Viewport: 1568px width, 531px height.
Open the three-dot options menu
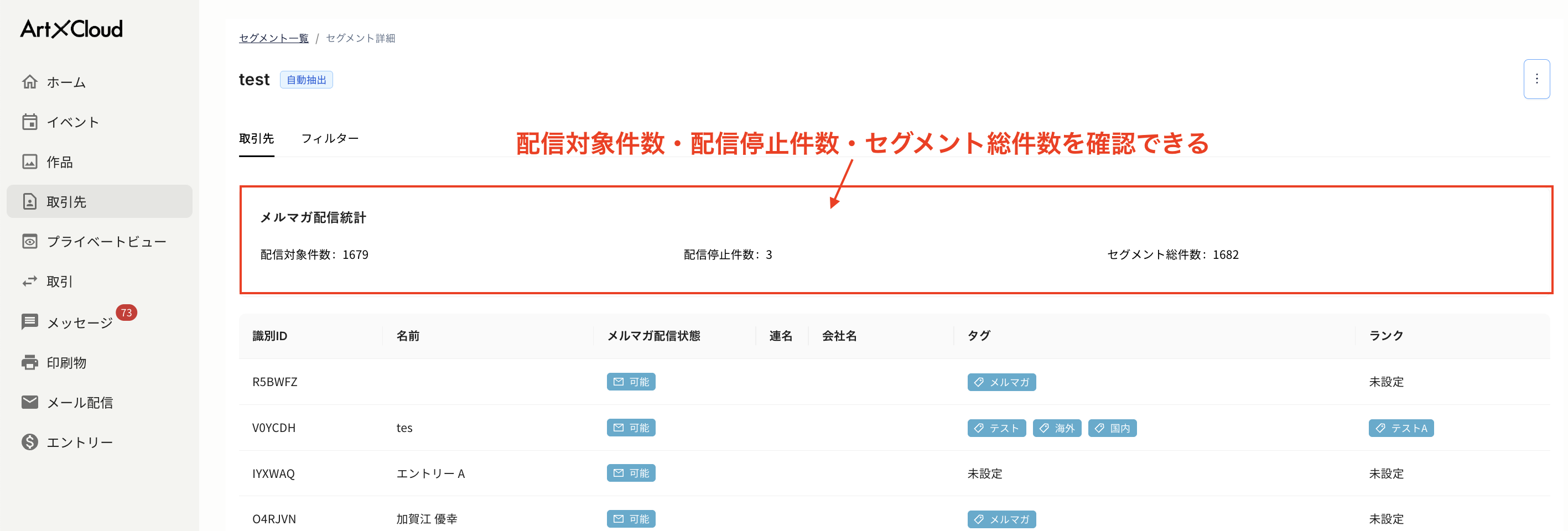1537,79
